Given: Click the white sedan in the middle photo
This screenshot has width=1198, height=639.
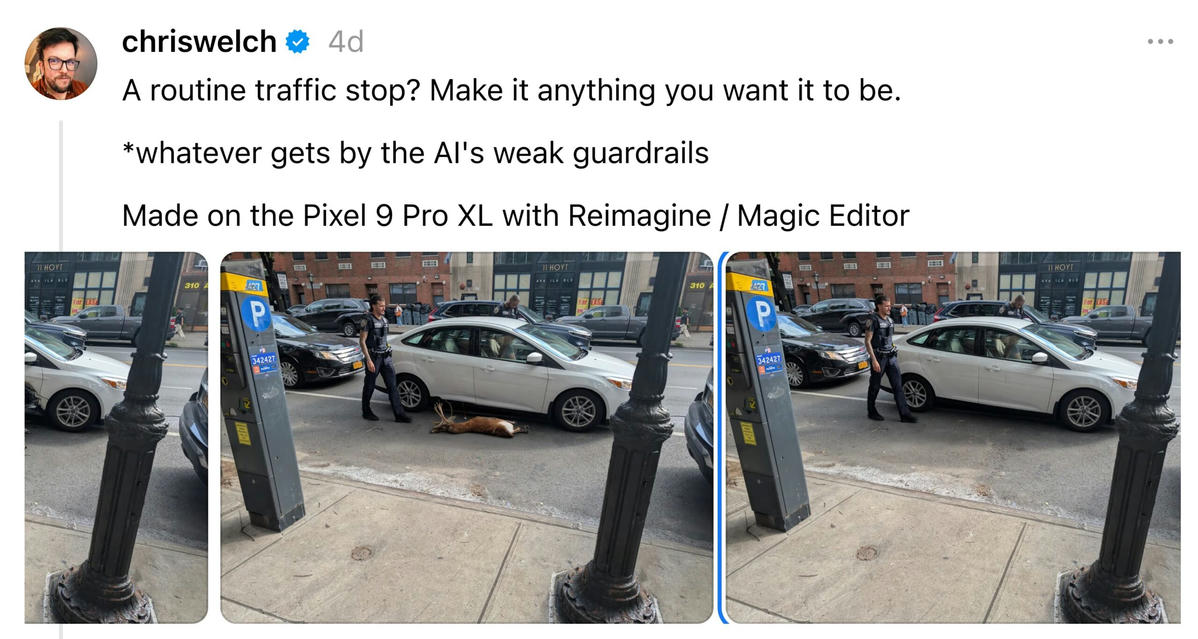Looking at the screenshot, I should coord(511,371).
